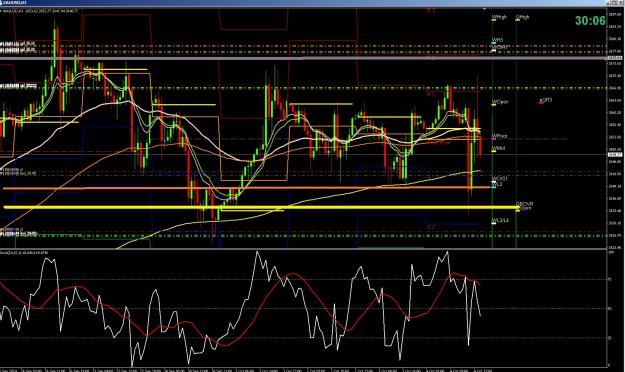This screenshot has height=372, width=625.
Task: Select the WOpen level label
Action: (500, 102)
